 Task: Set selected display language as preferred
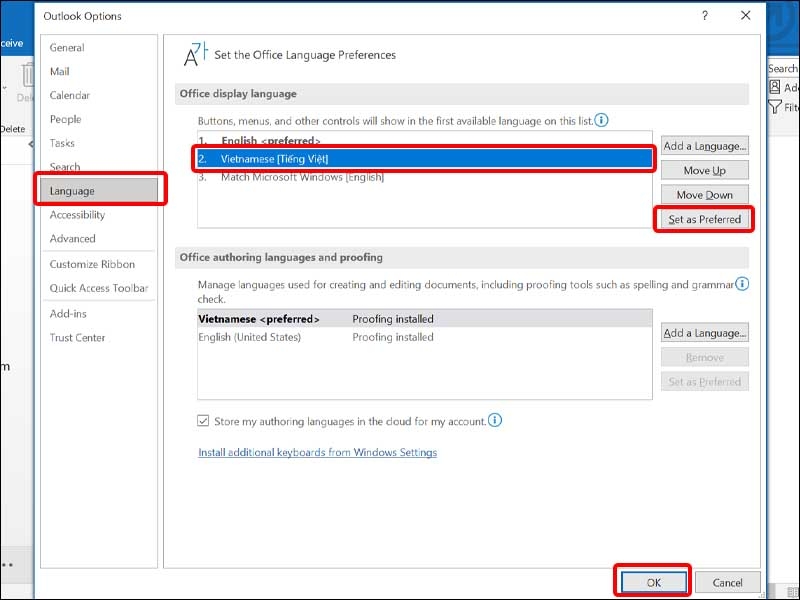coord(705,219)
